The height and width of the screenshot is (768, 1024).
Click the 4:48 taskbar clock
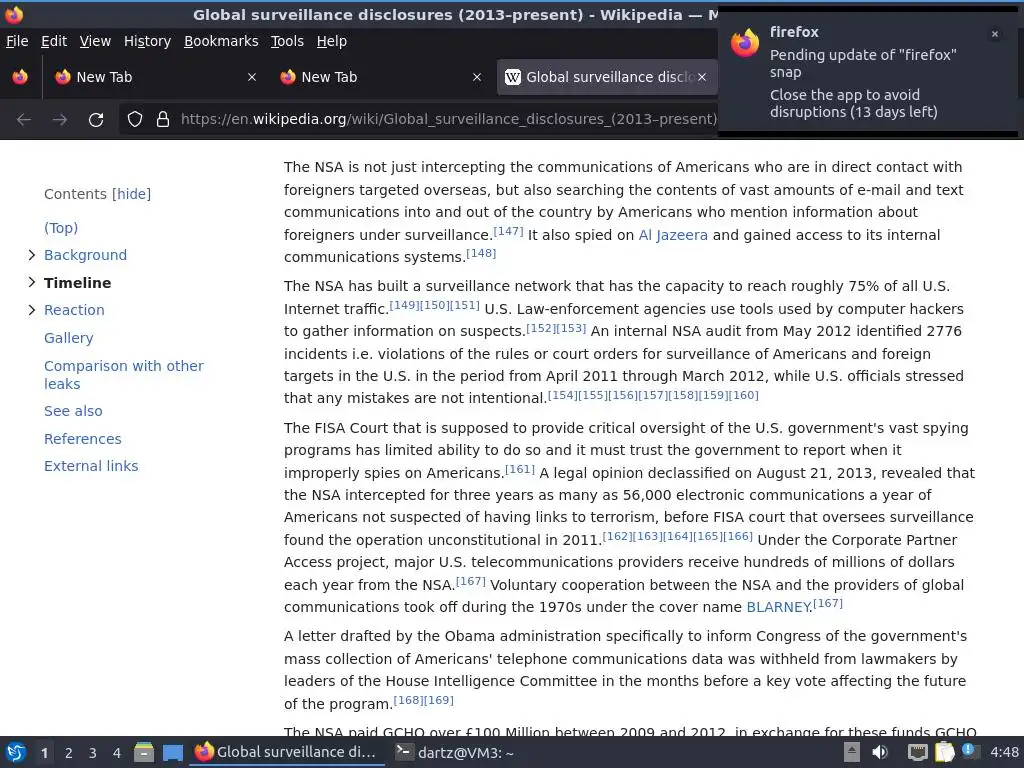[1004, 752]
